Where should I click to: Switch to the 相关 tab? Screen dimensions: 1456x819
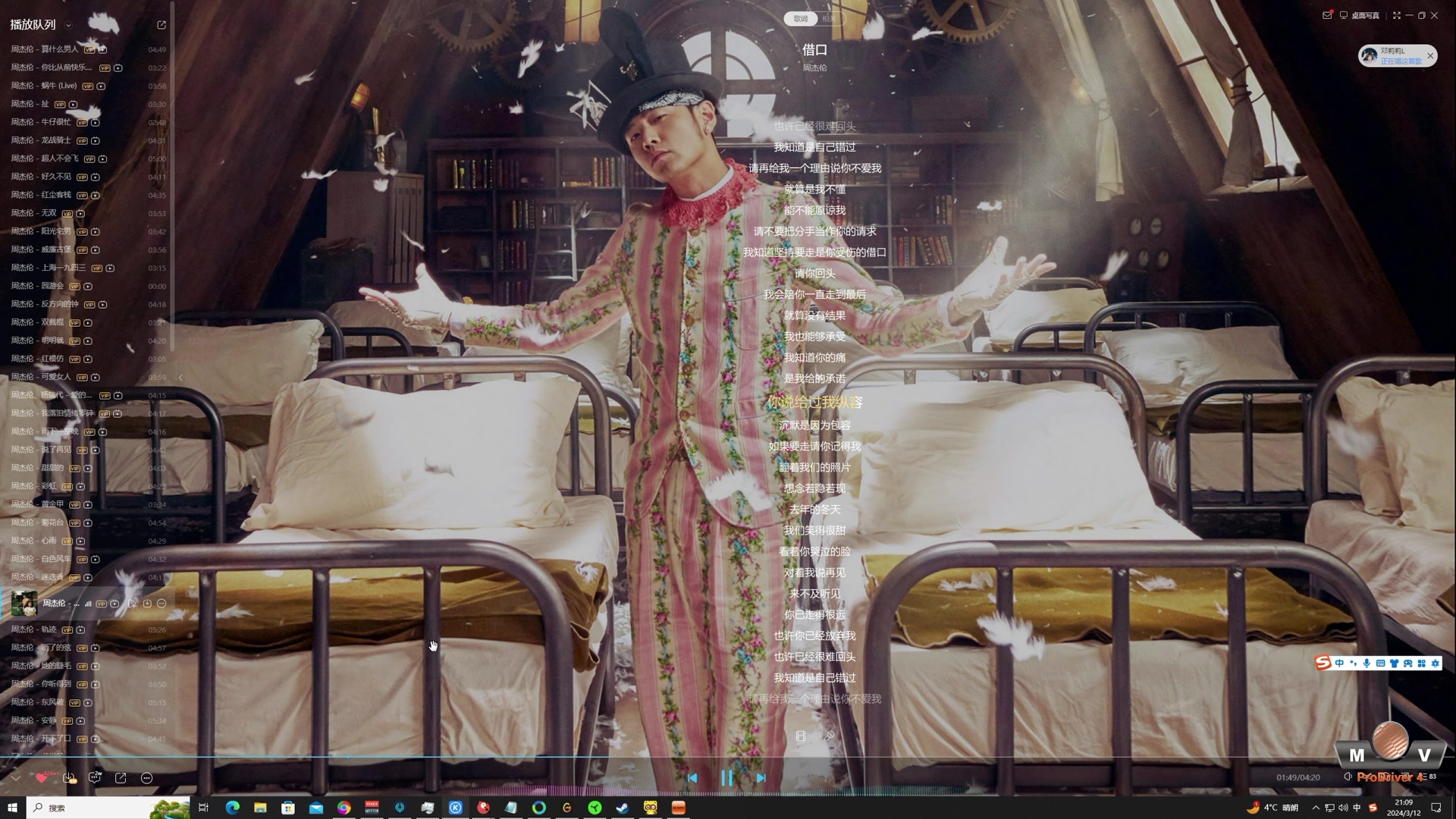(829, 18)
